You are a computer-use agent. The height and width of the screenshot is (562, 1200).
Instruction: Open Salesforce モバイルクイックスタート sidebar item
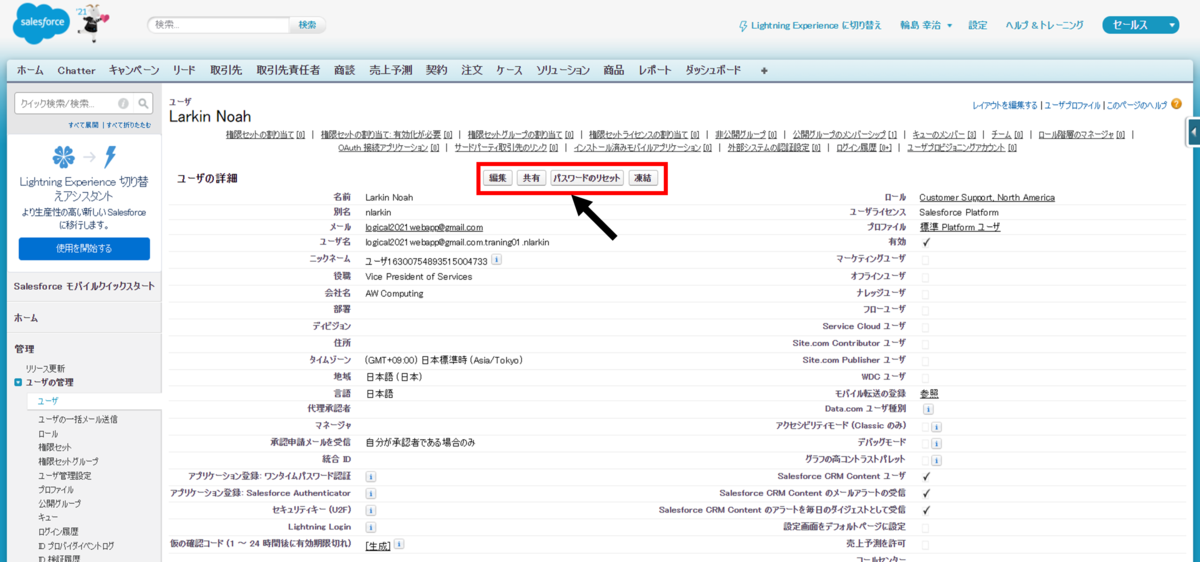pyautogui.click(x=84, y=286)
